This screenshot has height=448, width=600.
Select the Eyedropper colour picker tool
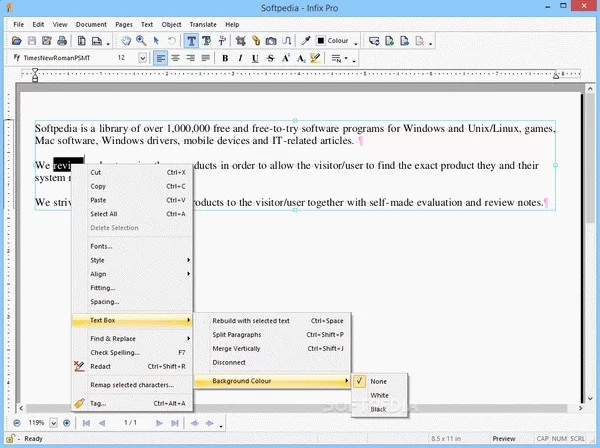pos(305,41)
